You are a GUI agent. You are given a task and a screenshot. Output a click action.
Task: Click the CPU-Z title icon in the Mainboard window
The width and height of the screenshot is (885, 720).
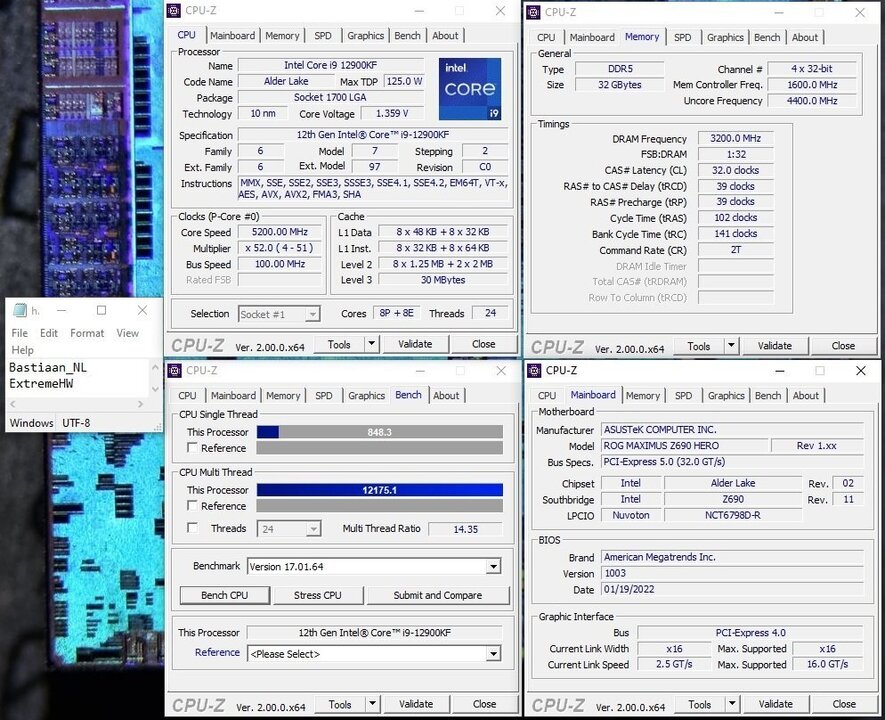coord(535,370)
